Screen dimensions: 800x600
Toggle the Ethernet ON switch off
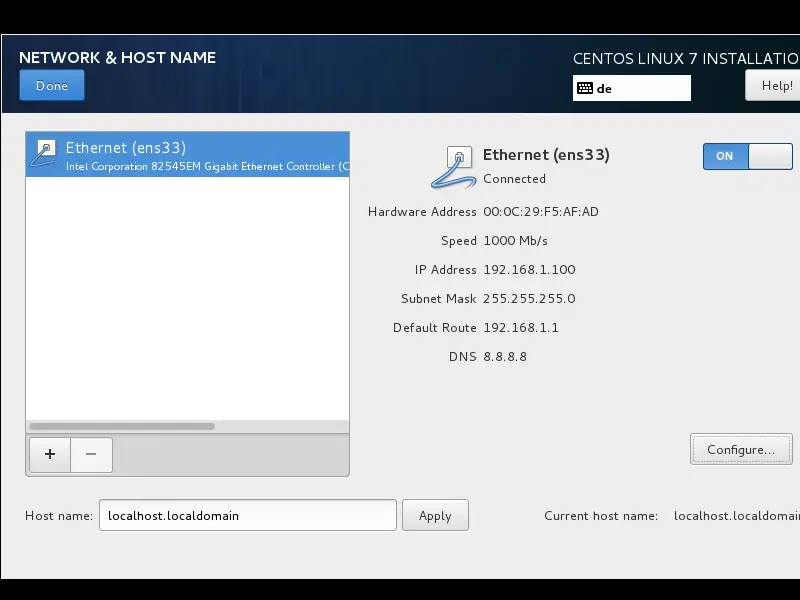[x=747, y=156]
